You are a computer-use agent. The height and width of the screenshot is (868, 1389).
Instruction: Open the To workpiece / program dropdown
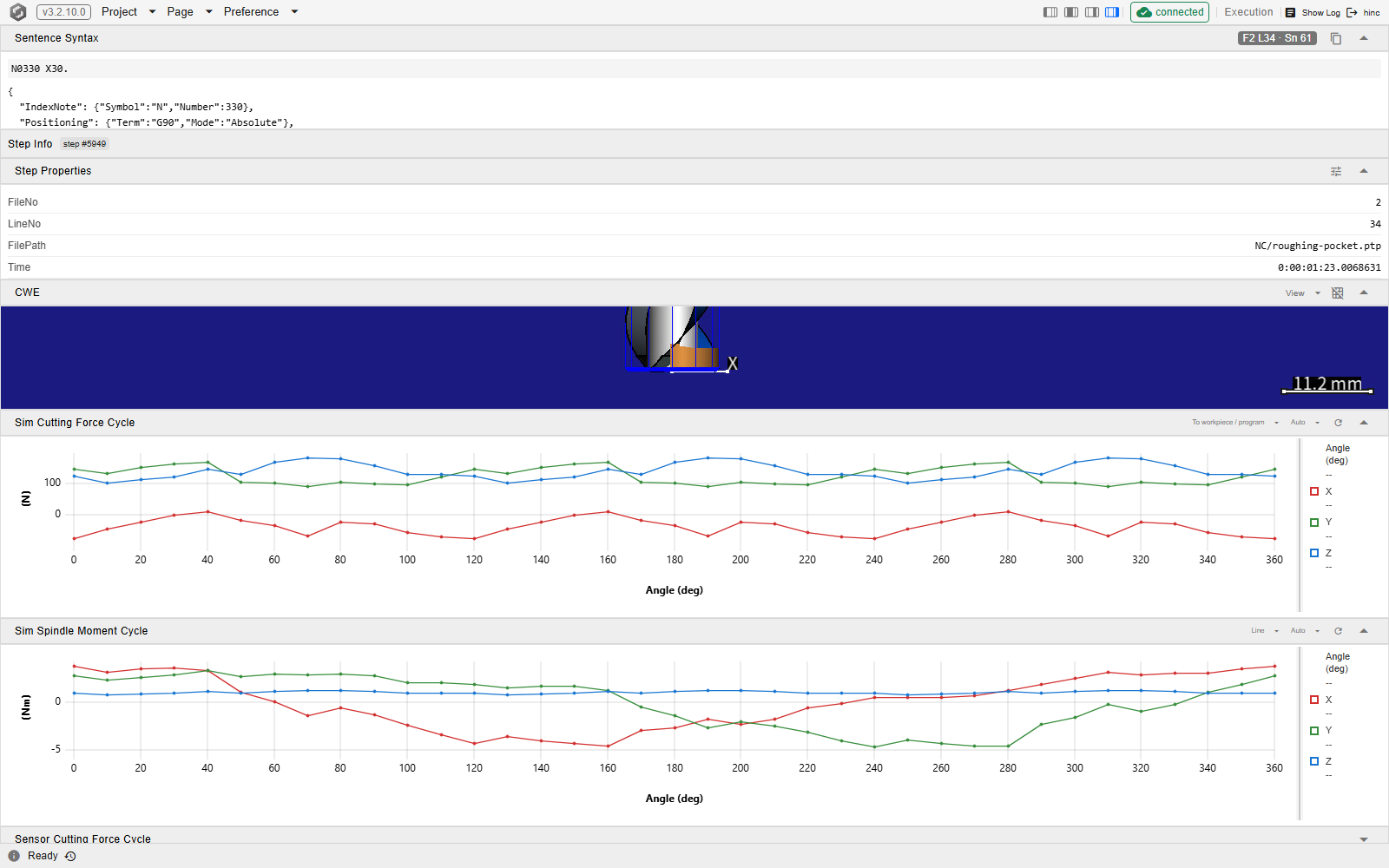[1234, 423]
